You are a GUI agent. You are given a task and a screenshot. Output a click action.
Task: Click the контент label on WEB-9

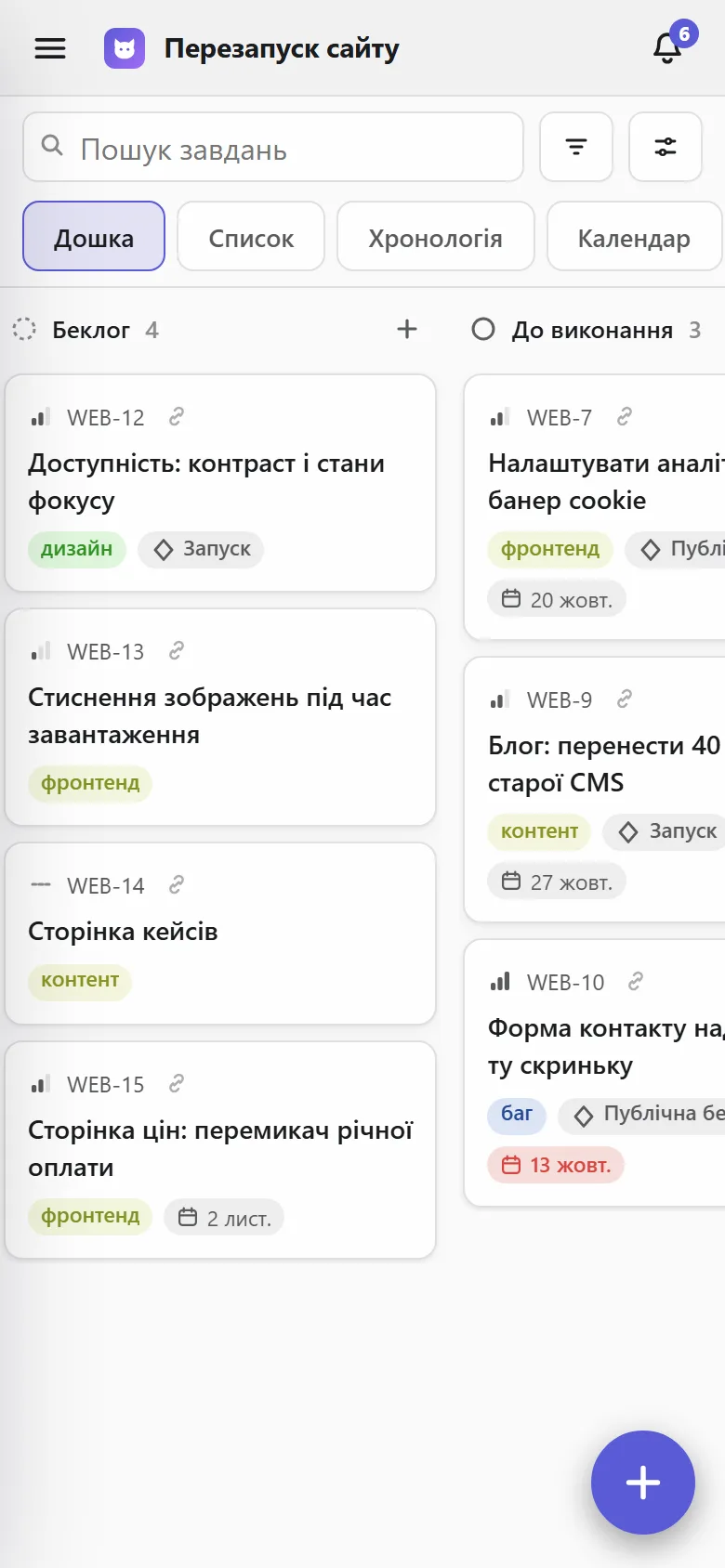pyautogui.click(x=540, y=831)
